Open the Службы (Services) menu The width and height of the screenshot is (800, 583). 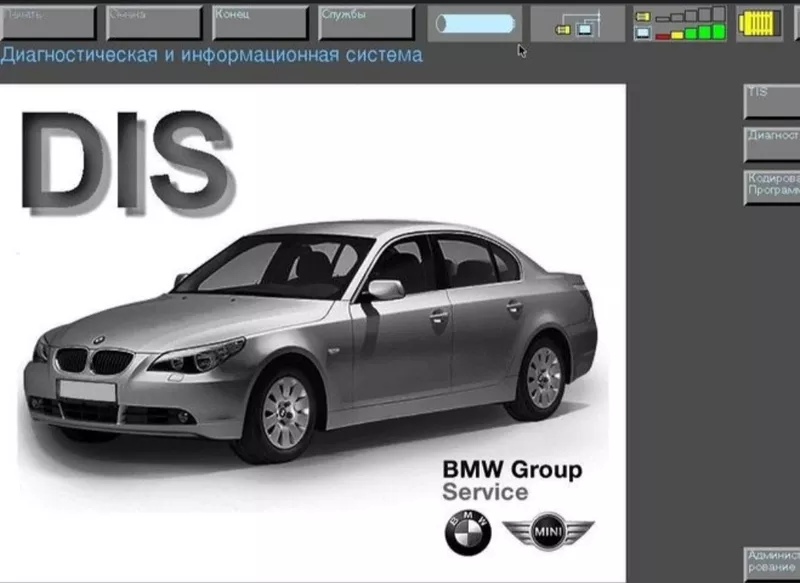pyautogui.click(x=365, y=22)
